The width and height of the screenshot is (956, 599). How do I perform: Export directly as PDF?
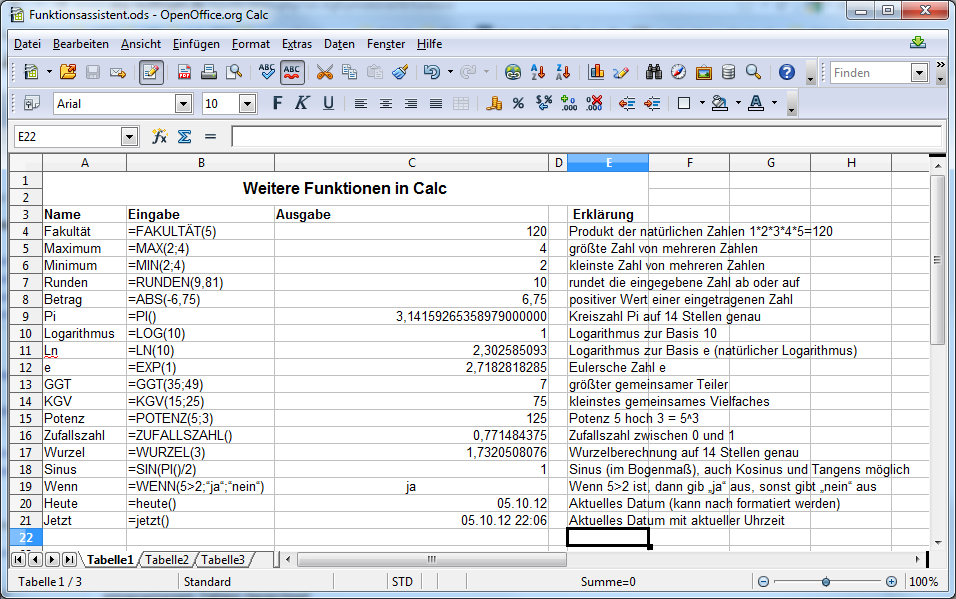(185, 72)
